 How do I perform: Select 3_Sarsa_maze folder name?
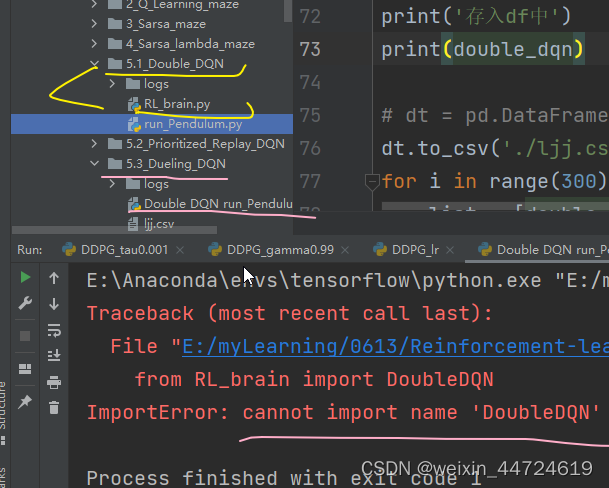(x=166, y=24)
